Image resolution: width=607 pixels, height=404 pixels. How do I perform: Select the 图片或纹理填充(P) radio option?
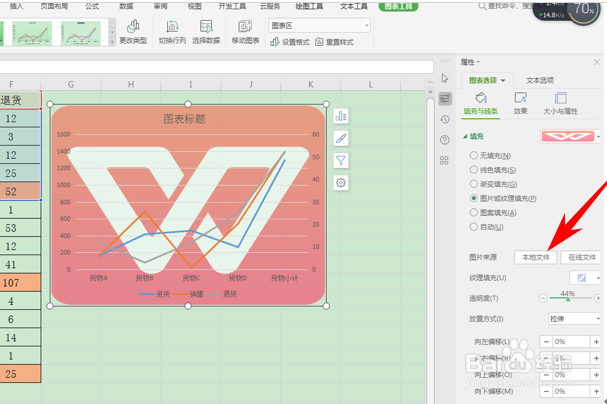[x=473, y=198]
